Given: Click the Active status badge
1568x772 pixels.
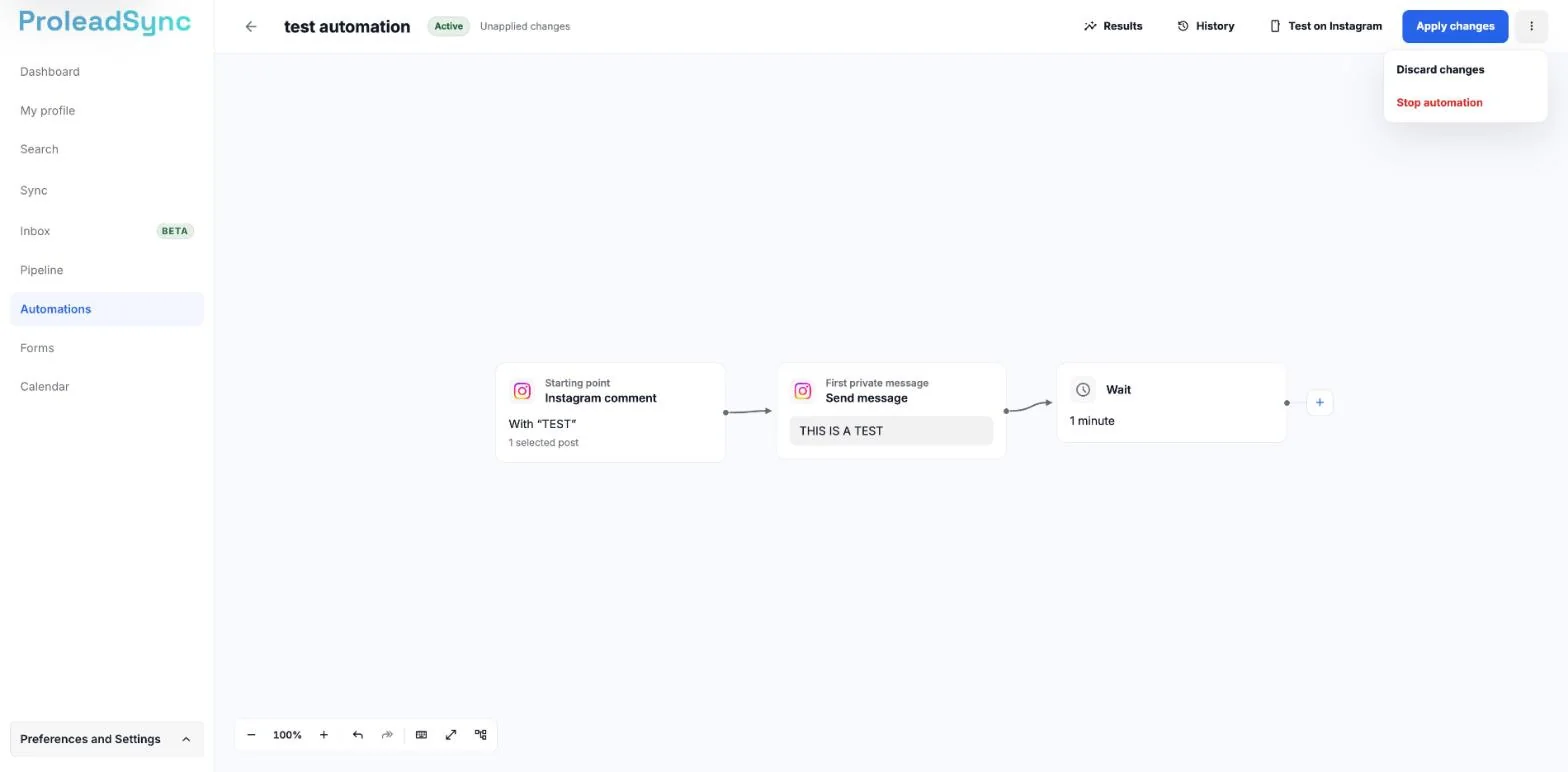Looking at the screenshot, I should (448, 27).
